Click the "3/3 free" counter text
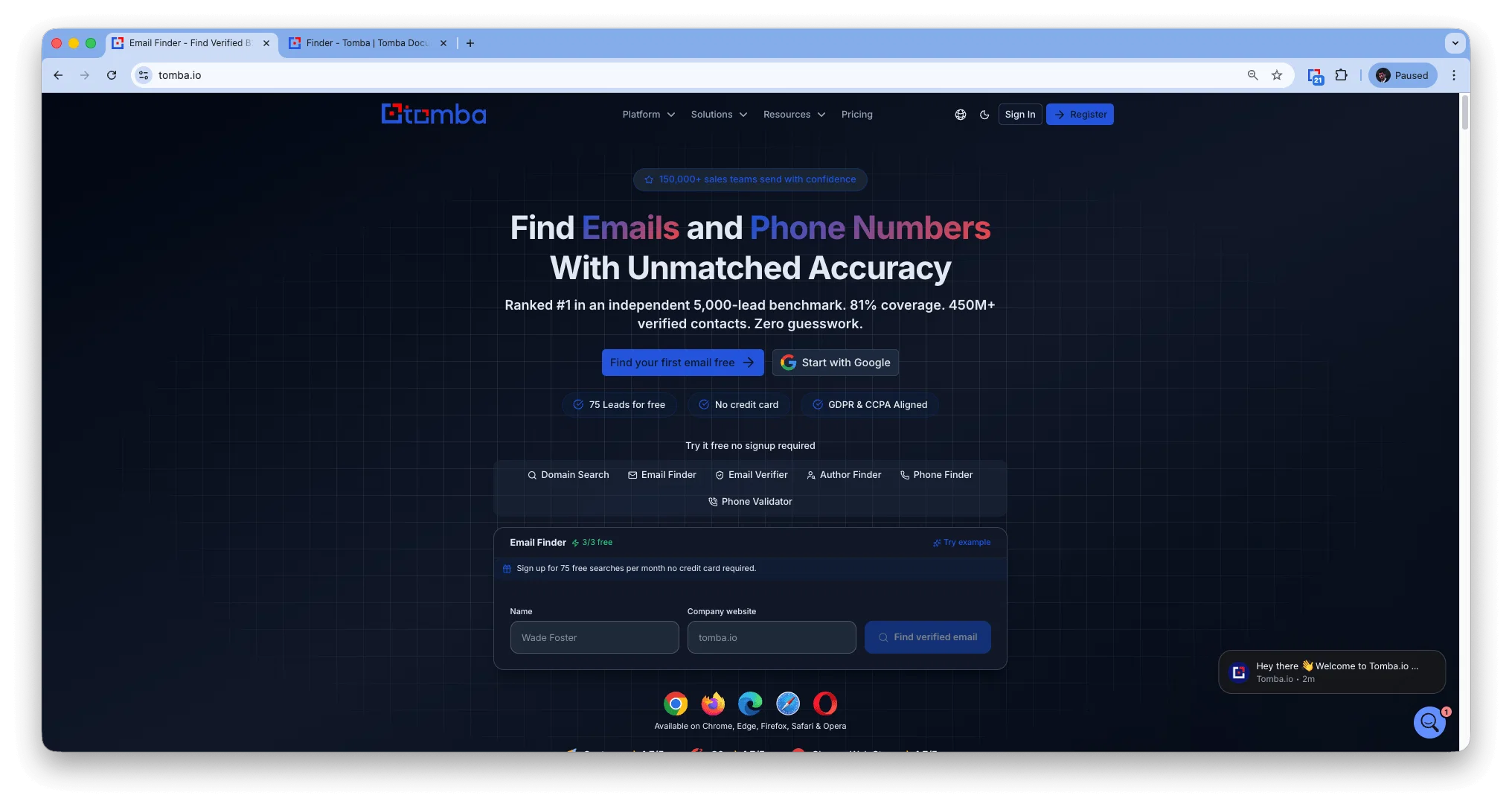The image size is (1512, 807). (x=597, y=543)
